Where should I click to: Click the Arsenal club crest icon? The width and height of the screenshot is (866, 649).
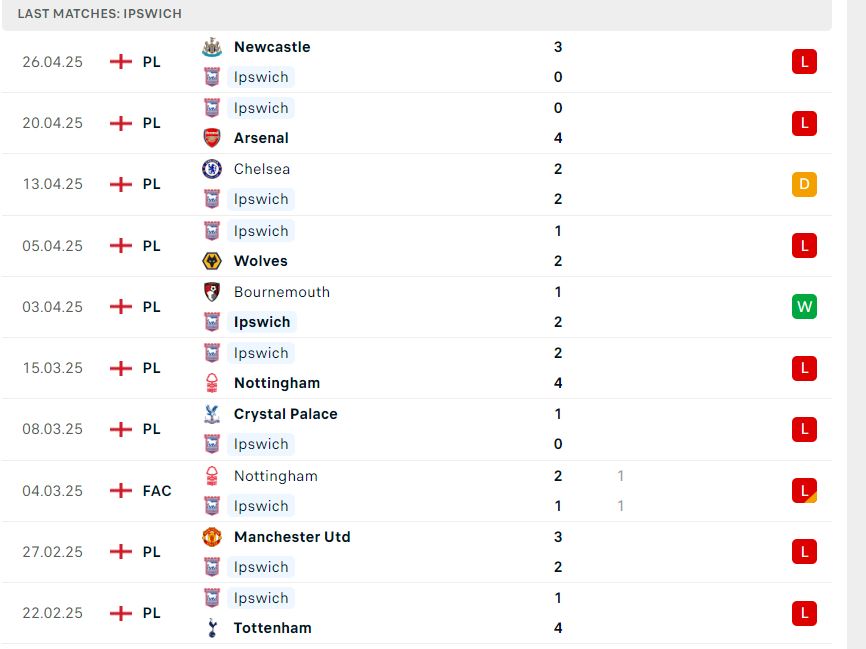212,138
